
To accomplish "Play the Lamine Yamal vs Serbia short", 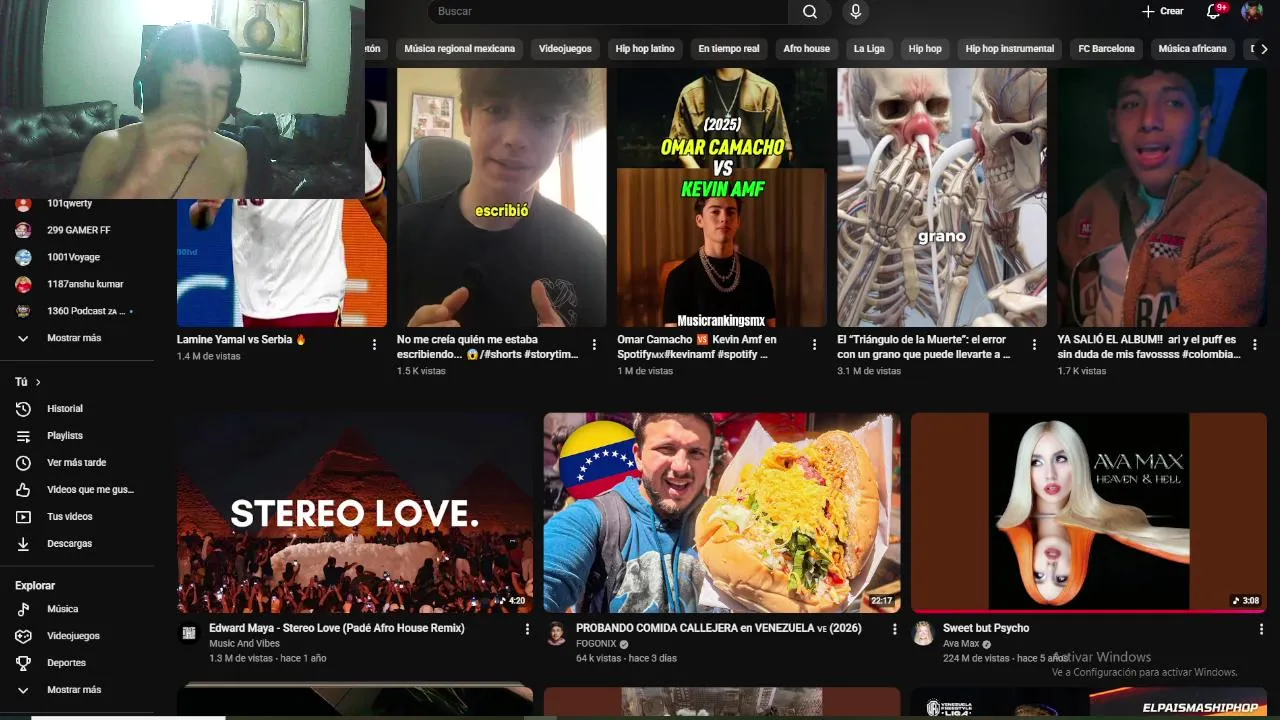I will [x=282, y=262].
